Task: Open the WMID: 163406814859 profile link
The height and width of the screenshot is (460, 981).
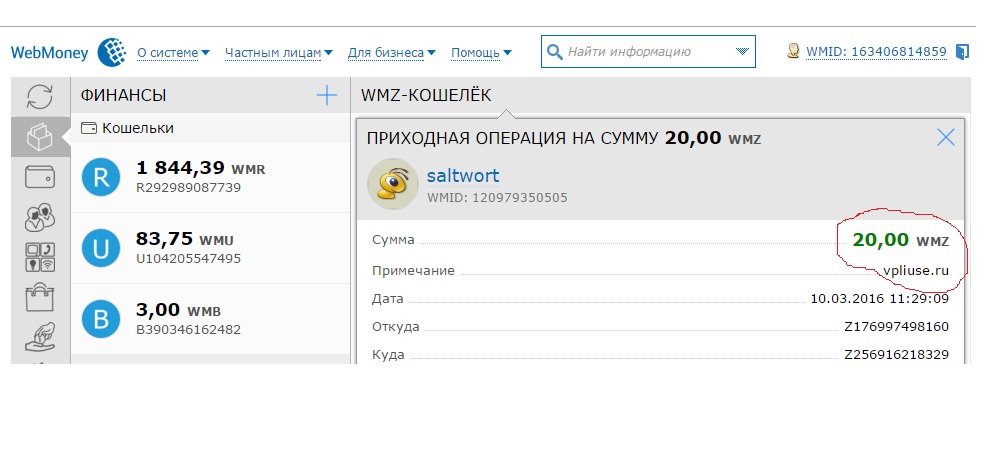Action: 876,52
